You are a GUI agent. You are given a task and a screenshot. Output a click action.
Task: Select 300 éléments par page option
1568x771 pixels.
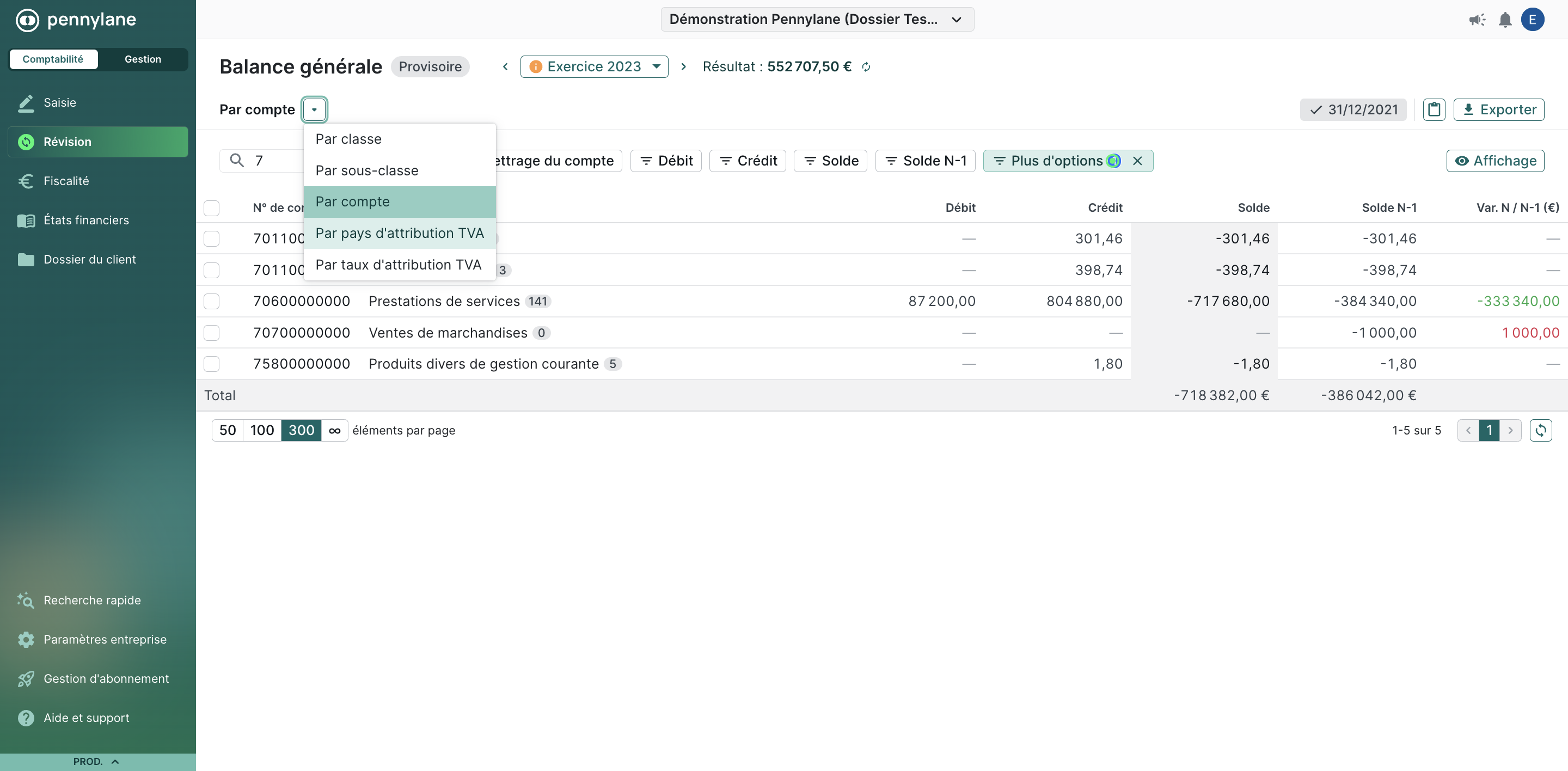click(x=300, y=430)
